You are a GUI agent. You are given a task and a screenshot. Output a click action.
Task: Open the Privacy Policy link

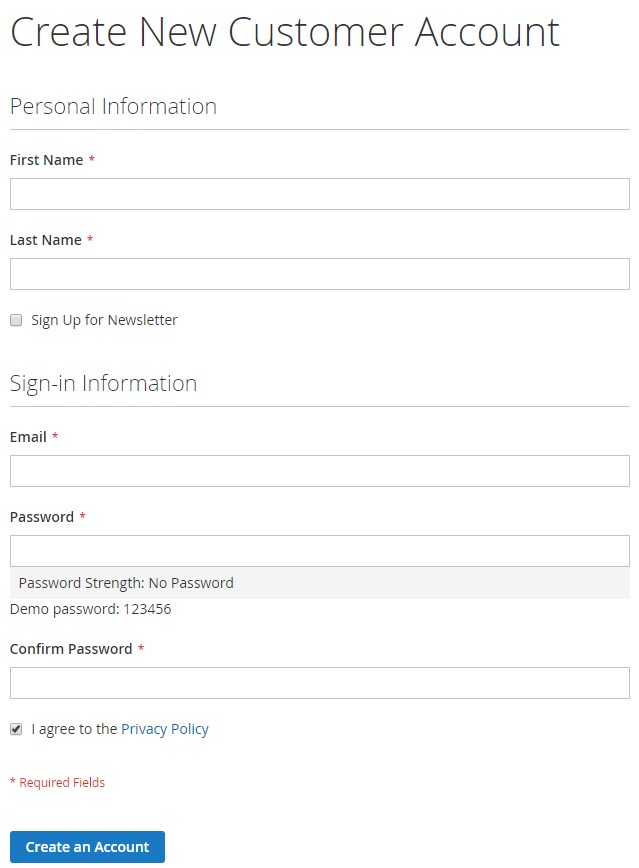click(x=165, y=729)
